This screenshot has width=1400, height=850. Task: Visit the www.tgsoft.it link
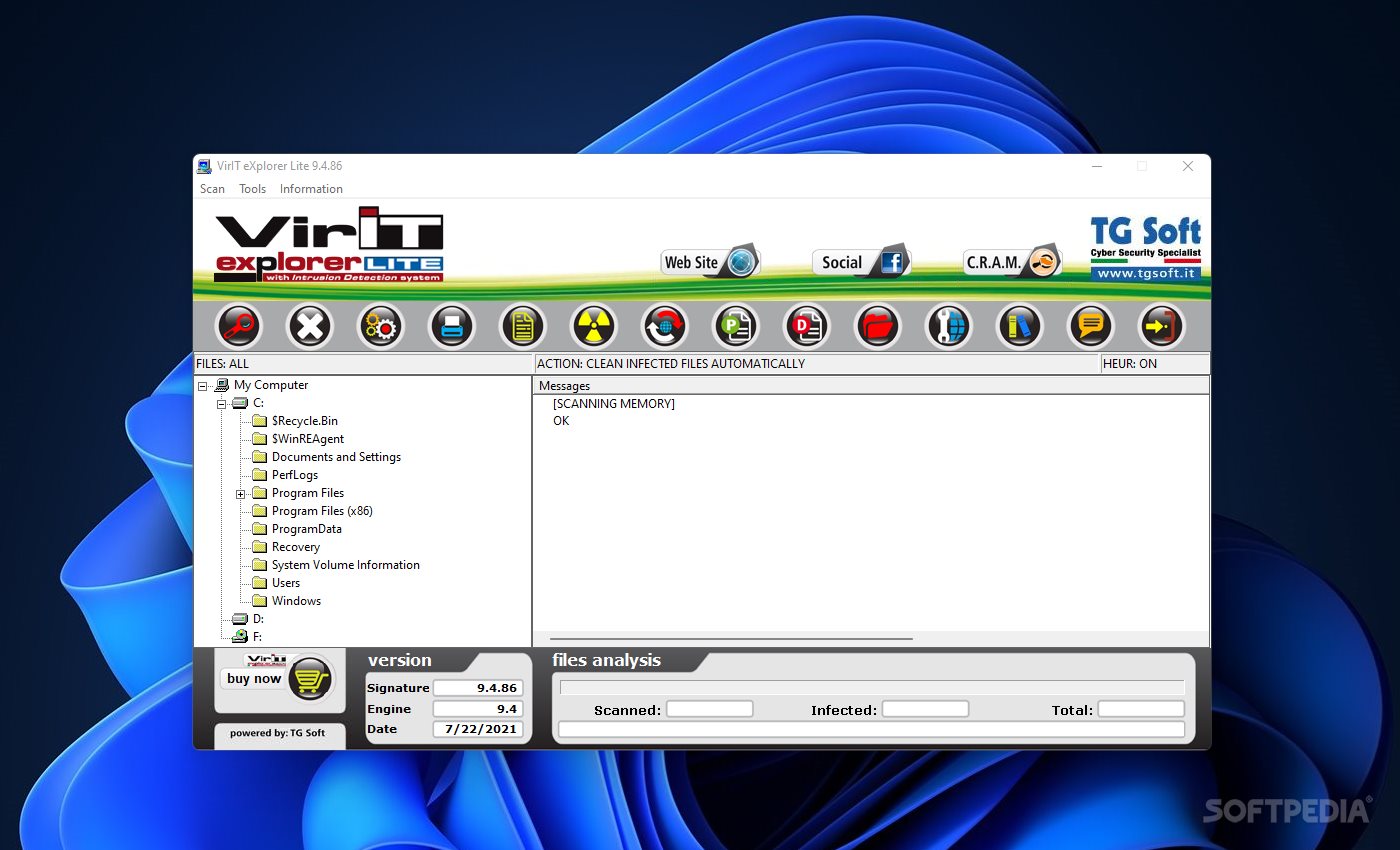point(1146,273)
